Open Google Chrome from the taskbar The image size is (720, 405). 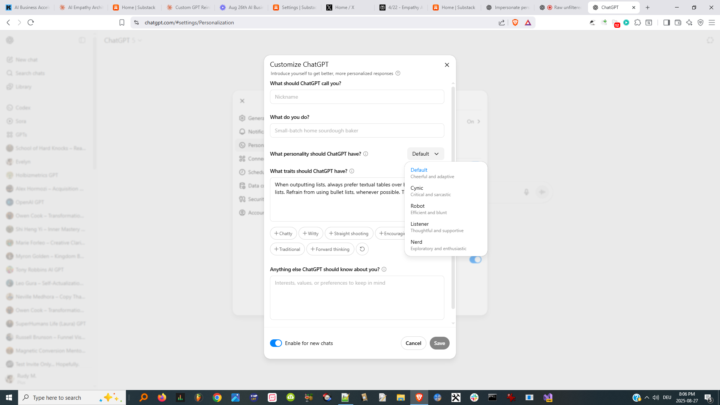pyautogui.click(x=217, y=398)
